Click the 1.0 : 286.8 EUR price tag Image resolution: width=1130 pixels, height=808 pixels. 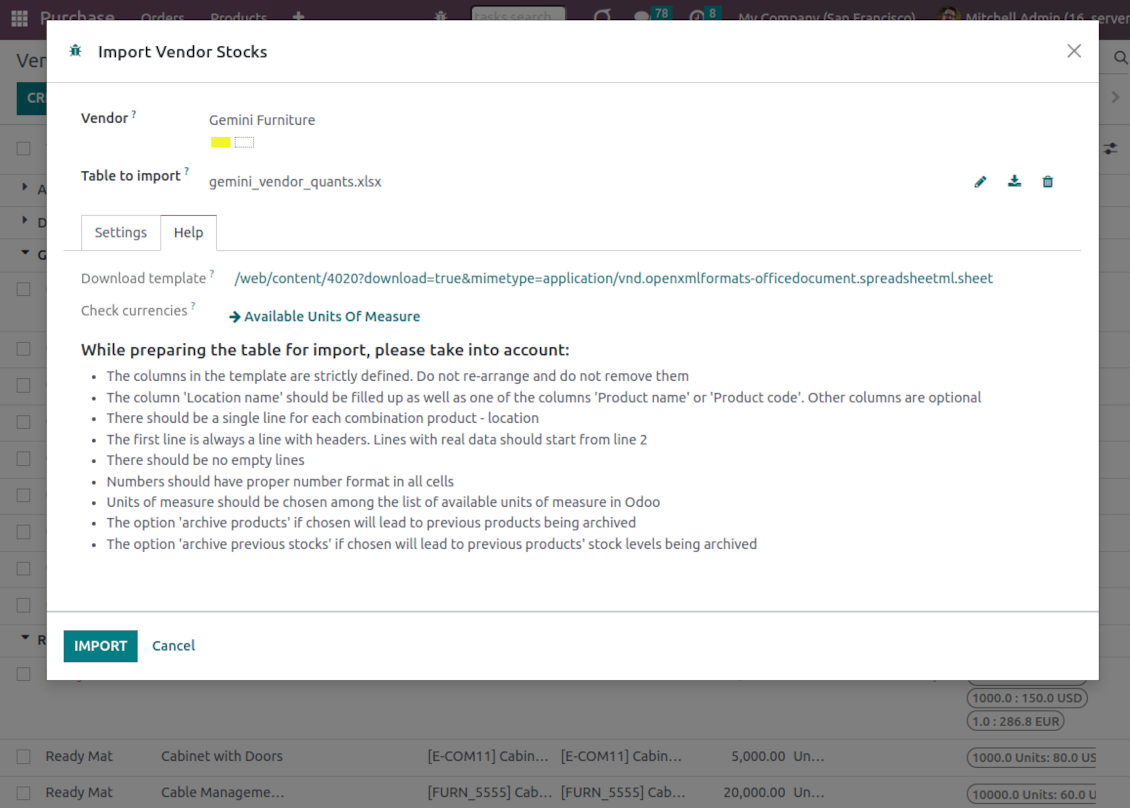[x=1015, y=722]
